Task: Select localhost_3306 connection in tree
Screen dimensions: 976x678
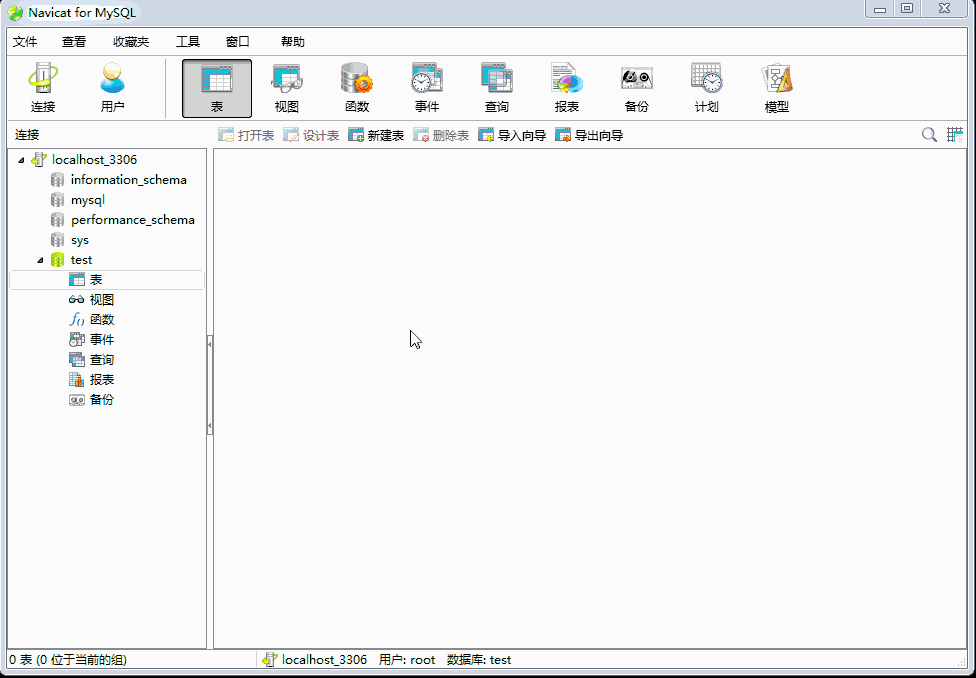Action: [x=94, y=160]
